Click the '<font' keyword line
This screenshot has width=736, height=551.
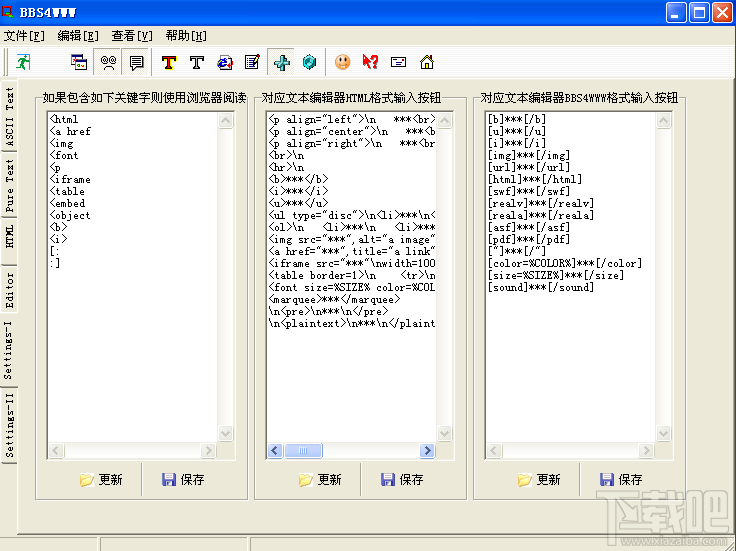64,155
